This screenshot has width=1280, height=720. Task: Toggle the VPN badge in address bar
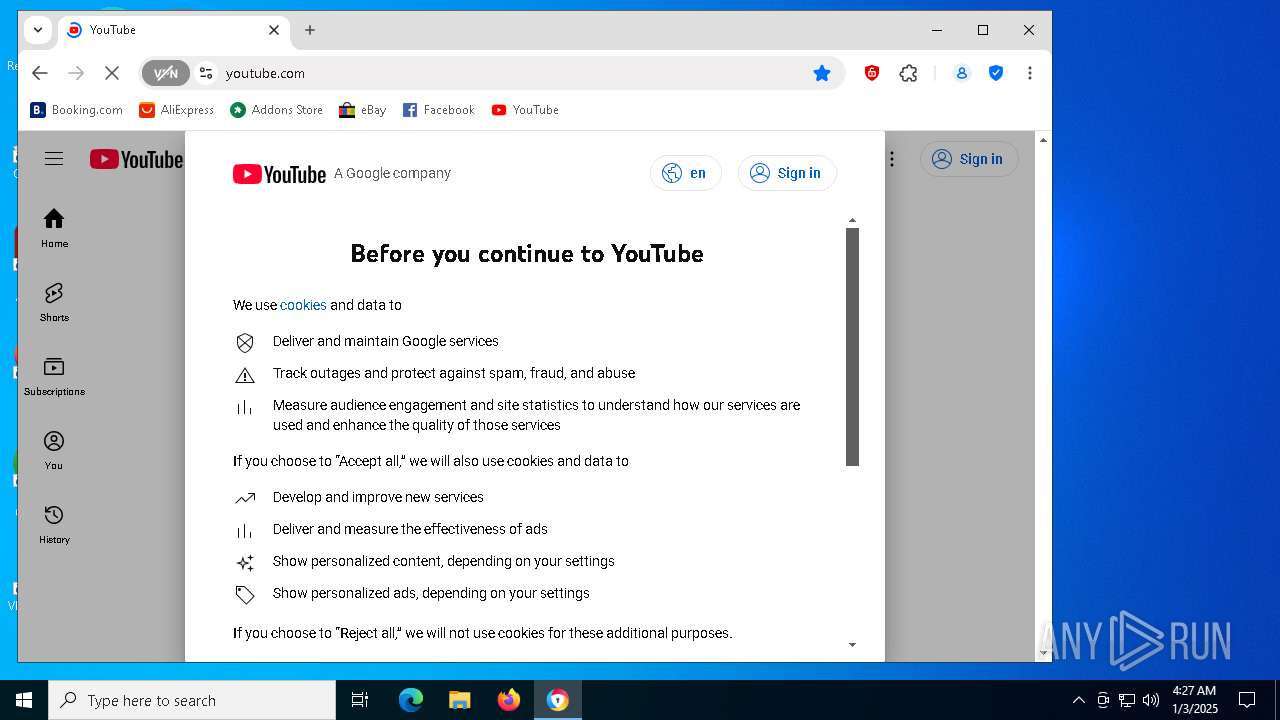pyautogui.click(x=165, y=73)
